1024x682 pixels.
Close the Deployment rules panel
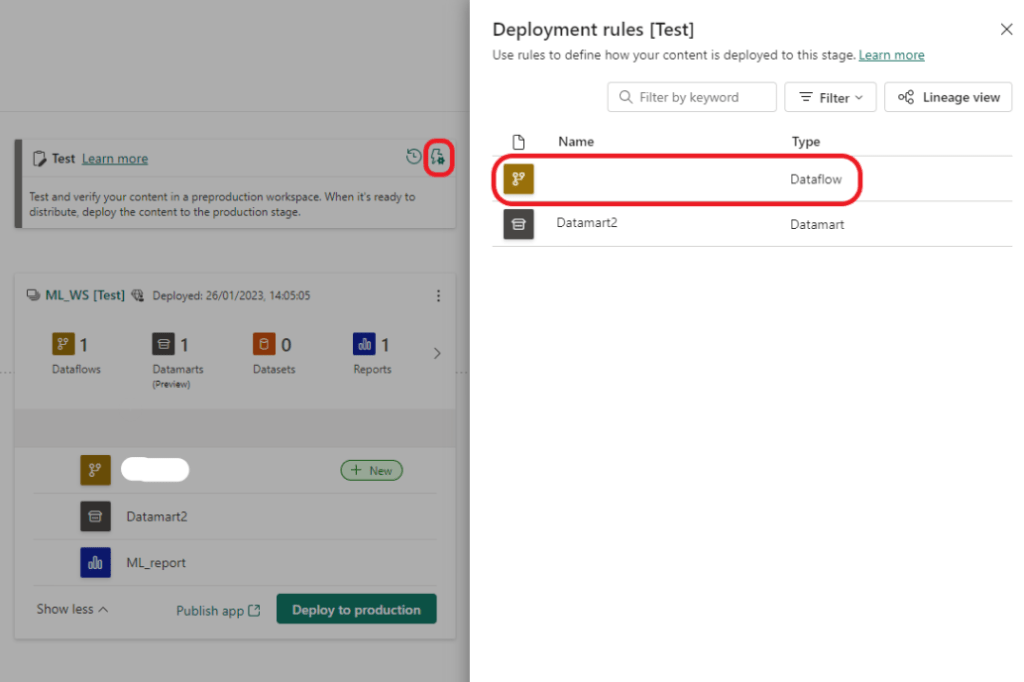pos(1006,30)
